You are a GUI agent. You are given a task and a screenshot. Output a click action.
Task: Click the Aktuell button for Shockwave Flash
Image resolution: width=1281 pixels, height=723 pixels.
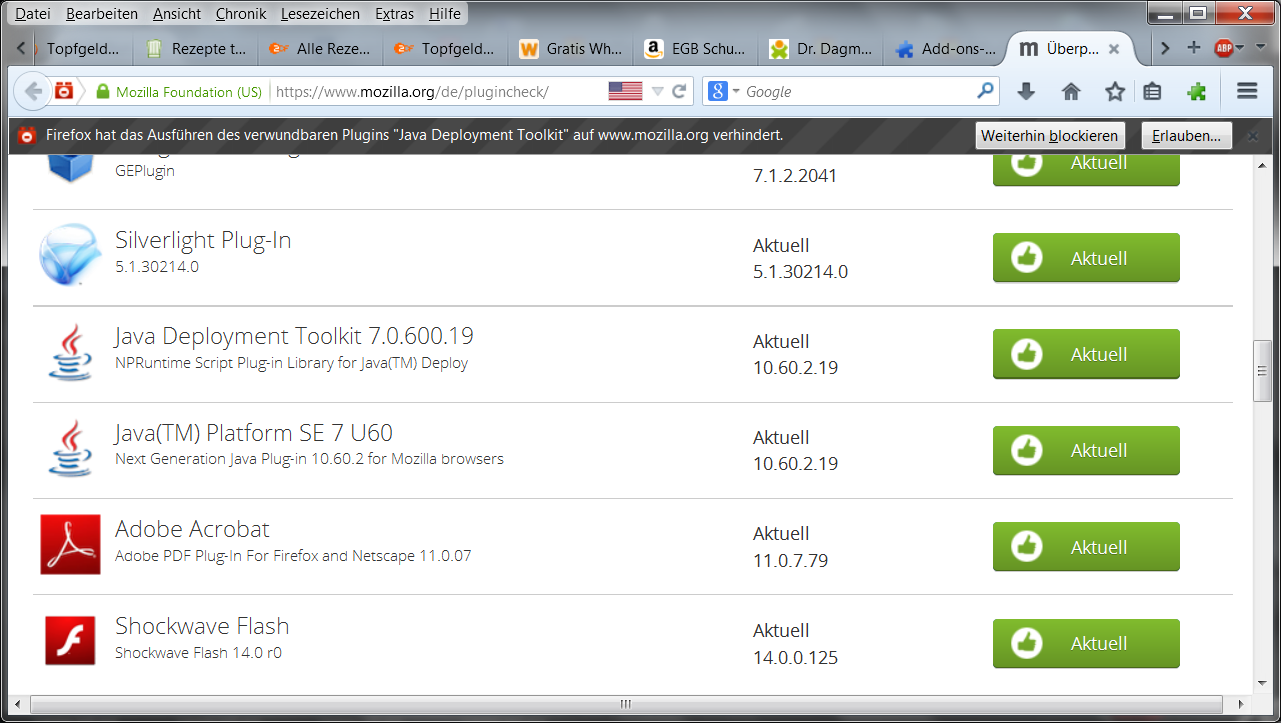pyautogui.click(x=1086, y=643)
